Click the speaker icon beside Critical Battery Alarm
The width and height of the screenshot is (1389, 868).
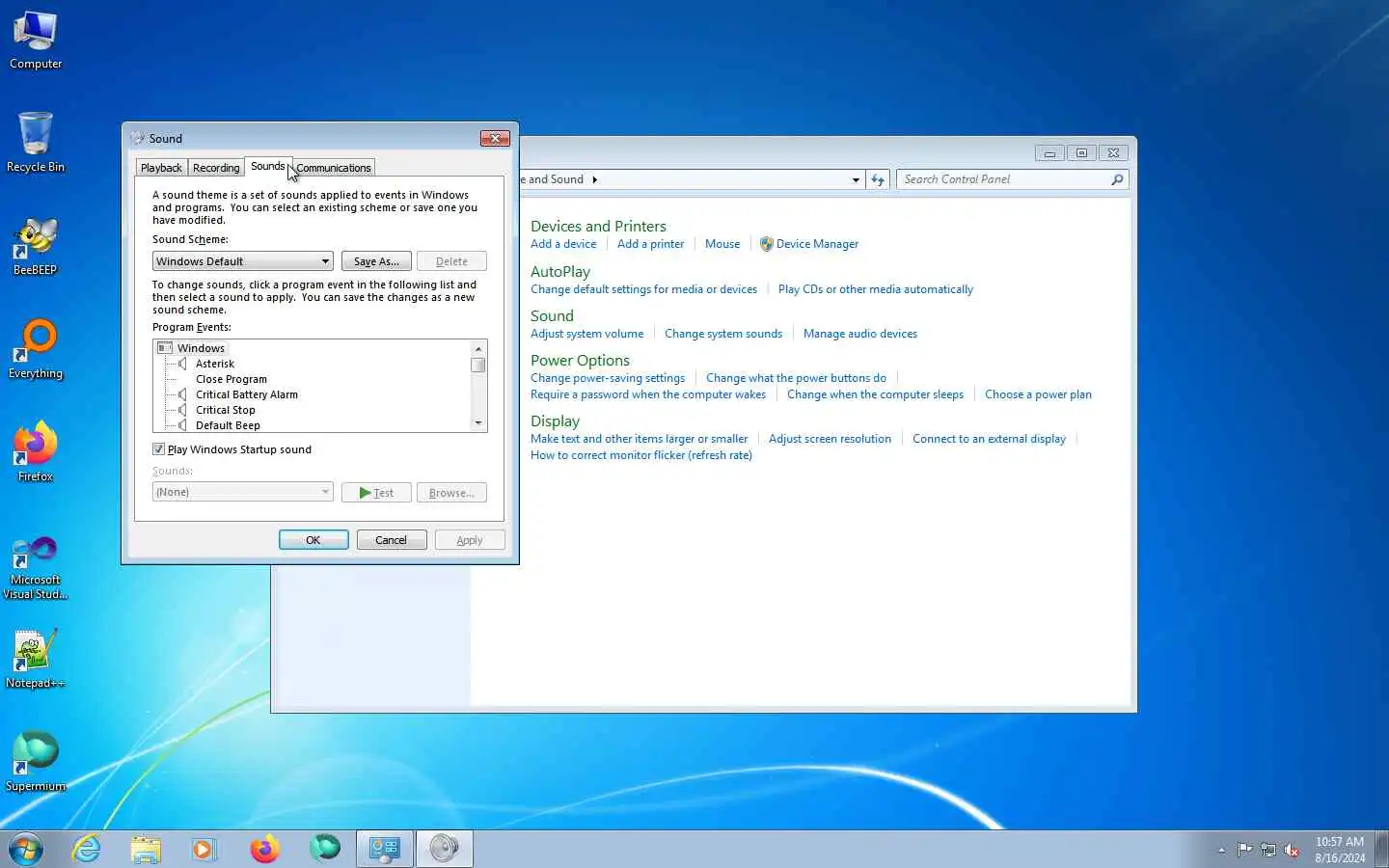pyautogui.click(x=182, y=394)
